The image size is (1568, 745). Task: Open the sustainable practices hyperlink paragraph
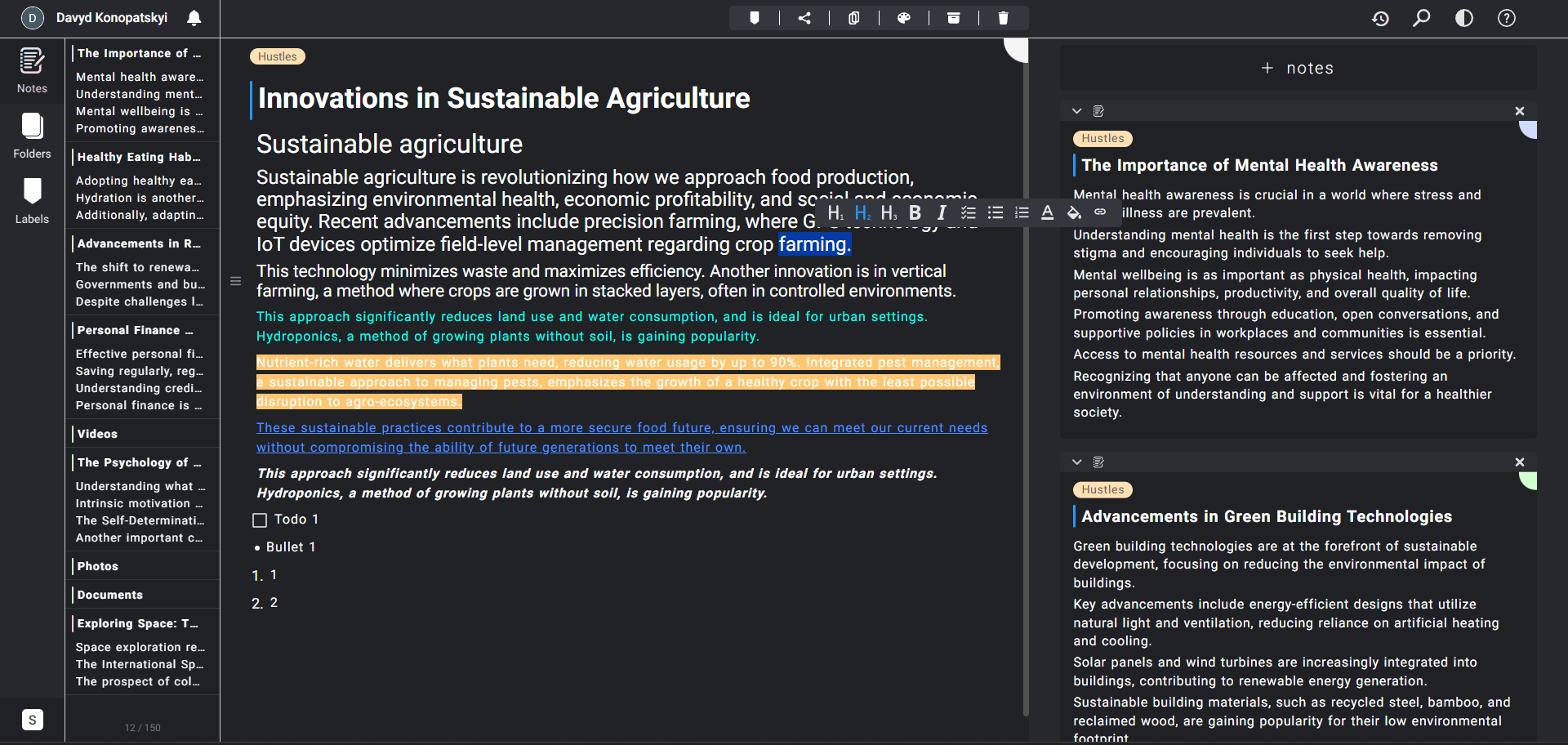click(621, 438)
